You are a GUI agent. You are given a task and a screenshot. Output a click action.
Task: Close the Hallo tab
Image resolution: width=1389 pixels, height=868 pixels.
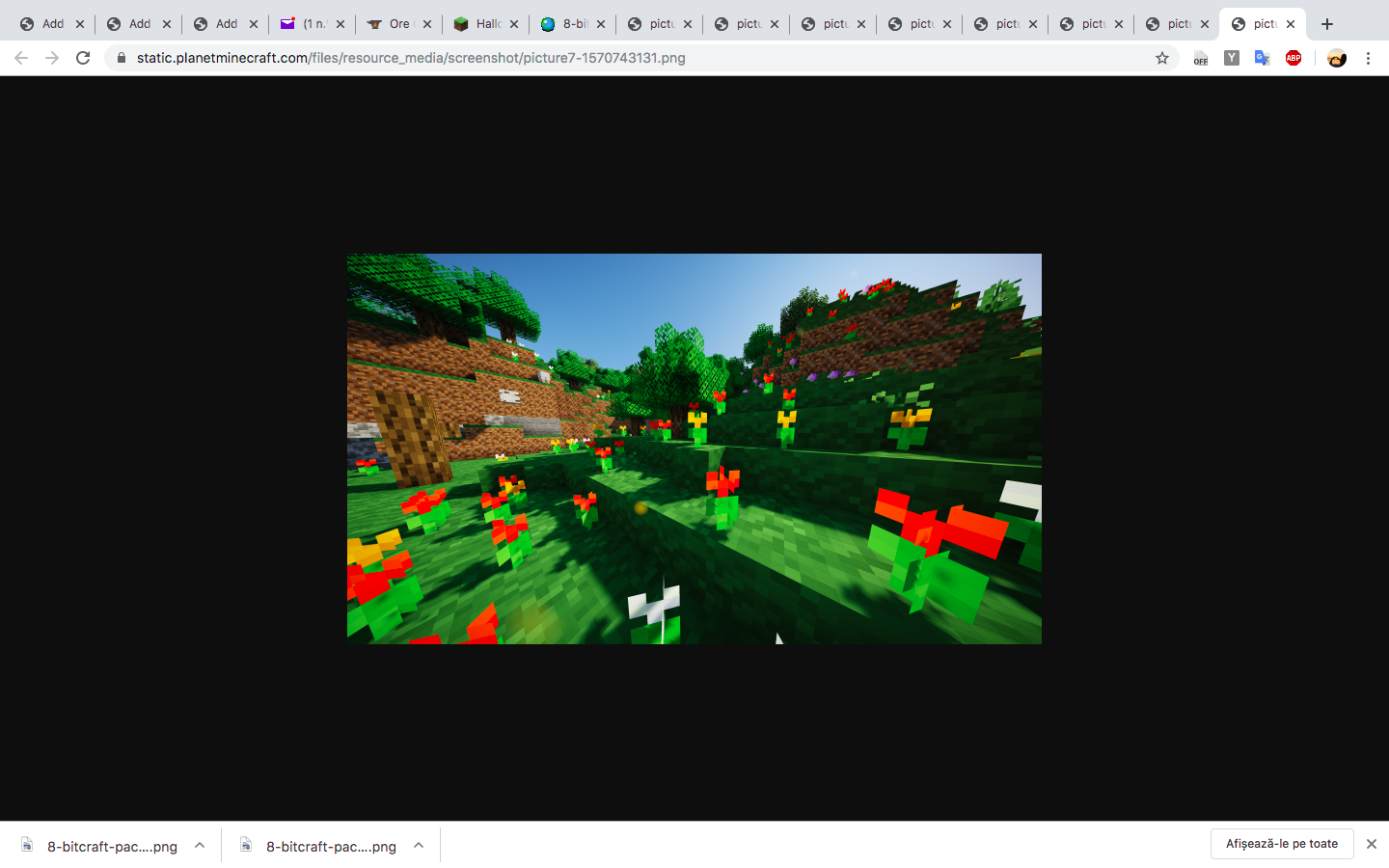(514, 24)
